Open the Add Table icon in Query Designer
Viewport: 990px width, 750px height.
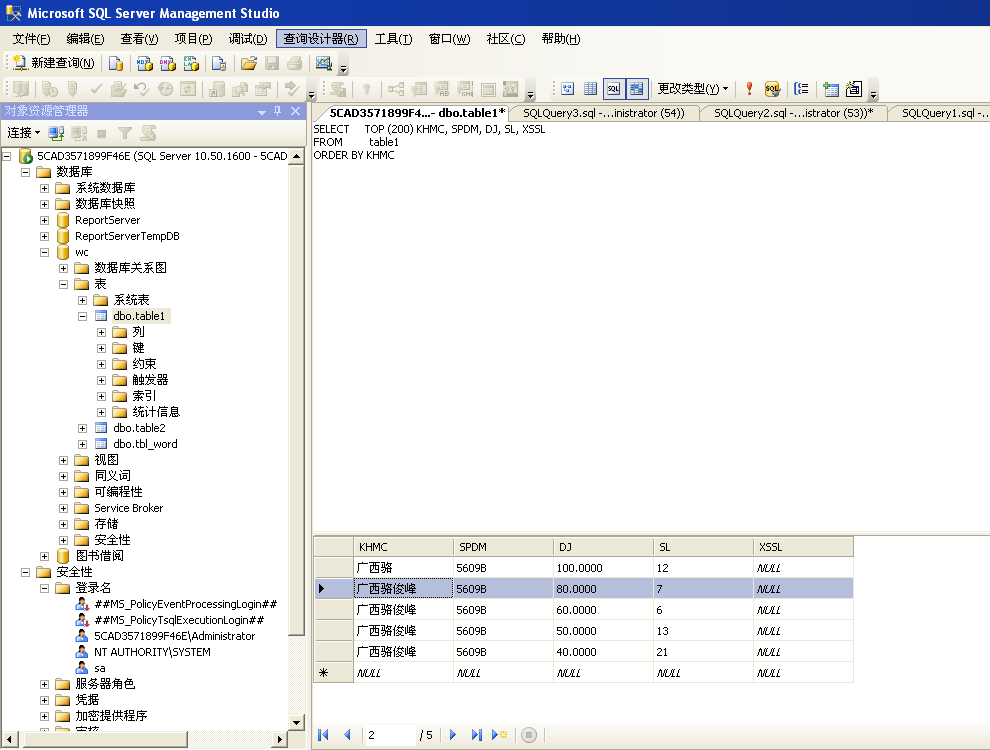point(833,88)
